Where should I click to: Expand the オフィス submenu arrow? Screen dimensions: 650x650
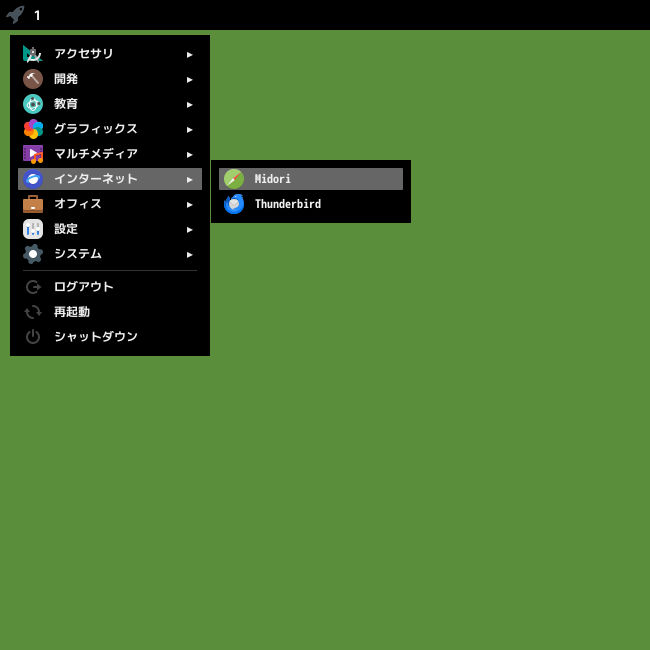click(189, 204)
